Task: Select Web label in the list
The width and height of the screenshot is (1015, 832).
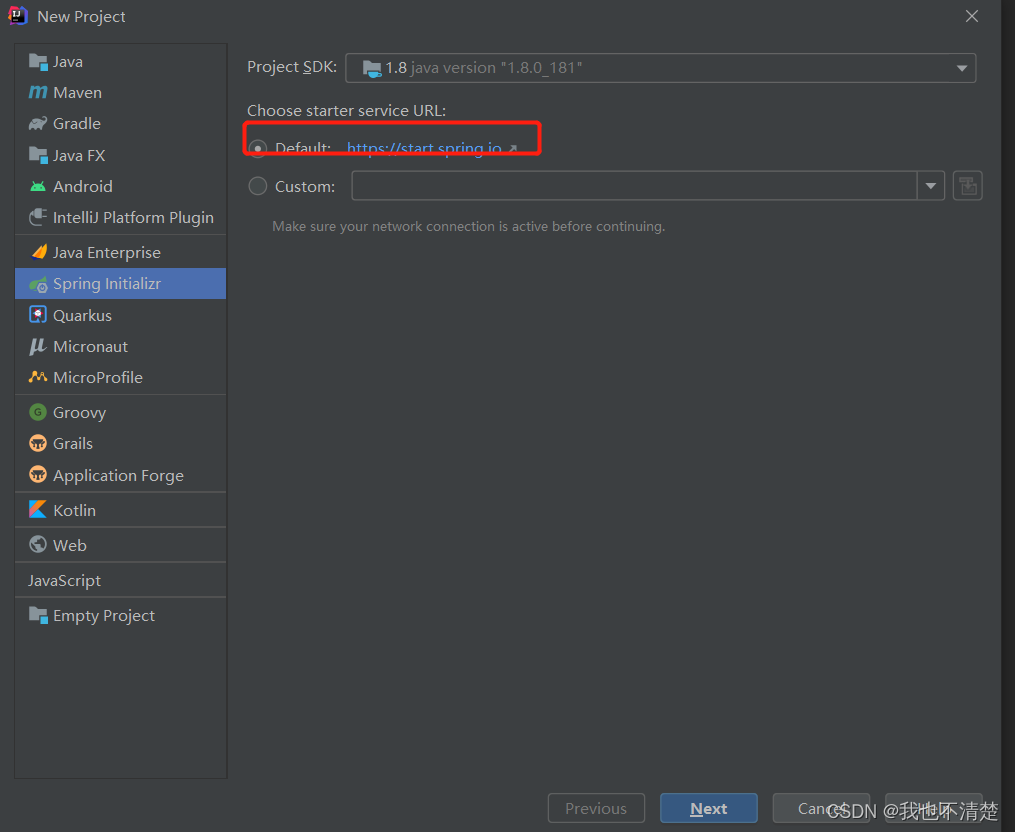Action: [x=70, y=545]
